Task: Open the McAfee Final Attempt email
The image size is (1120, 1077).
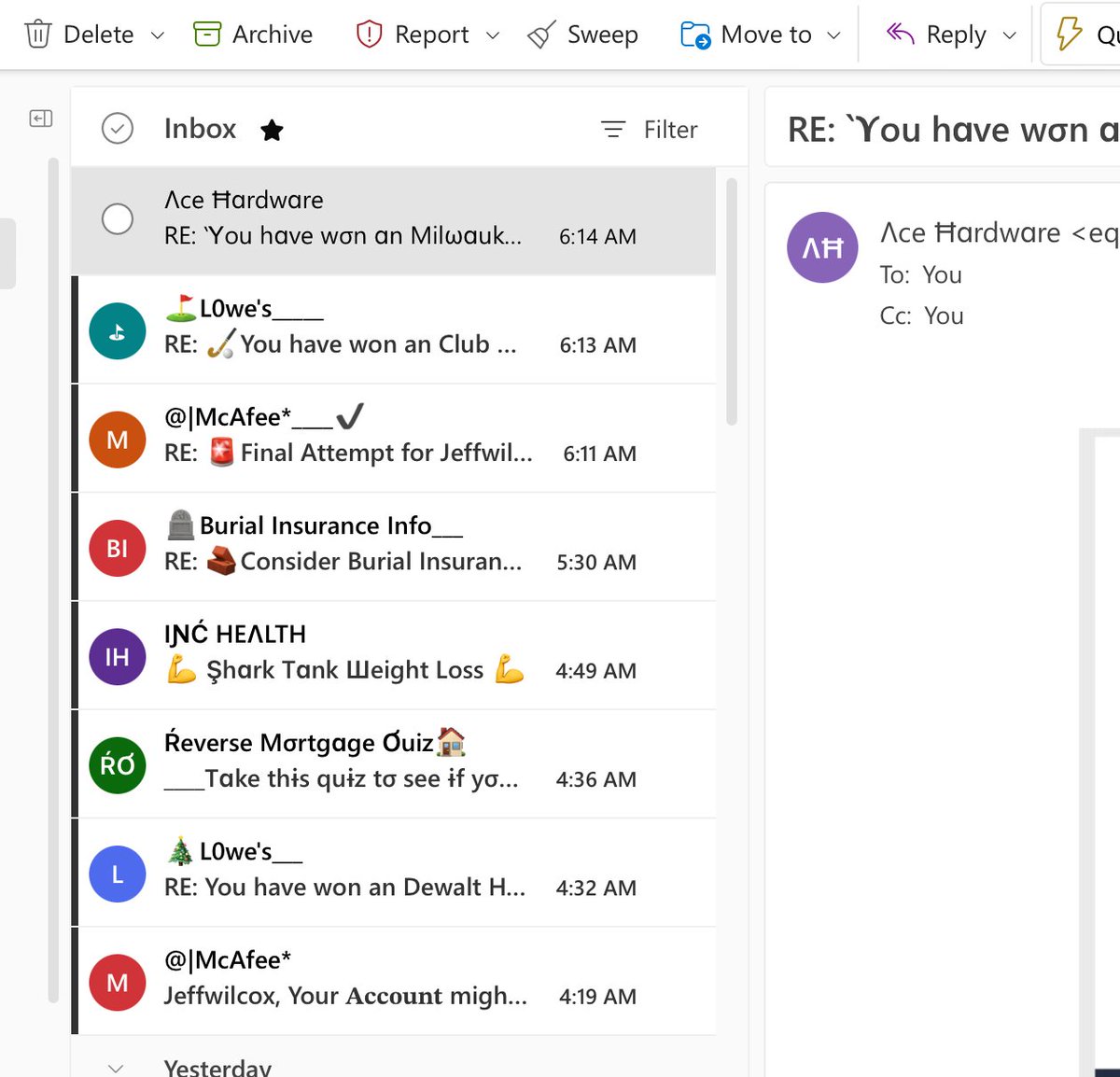Action: click(394, 438)
